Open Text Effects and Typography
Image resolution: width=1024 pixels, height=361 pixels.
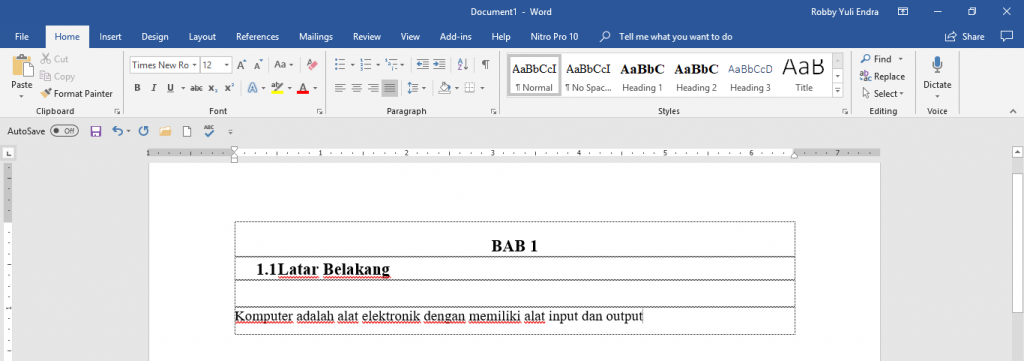tap(252, 87)
